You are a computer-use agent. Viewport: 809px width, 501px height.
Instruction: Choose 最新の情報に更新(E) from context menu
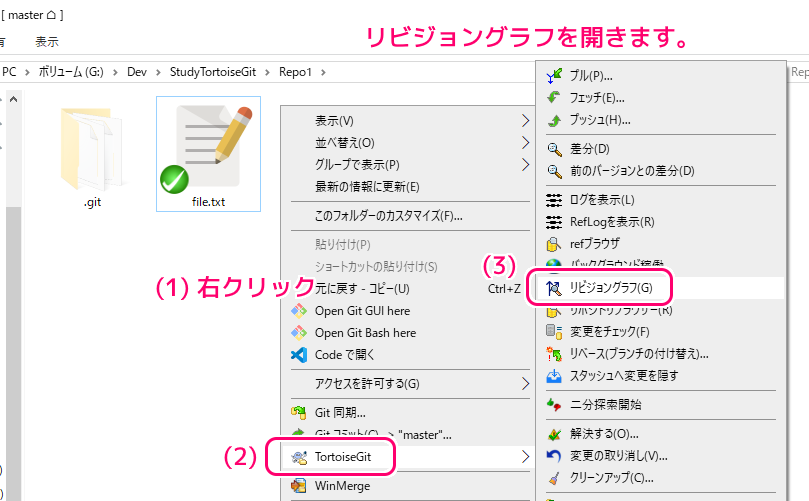[367, 187]
